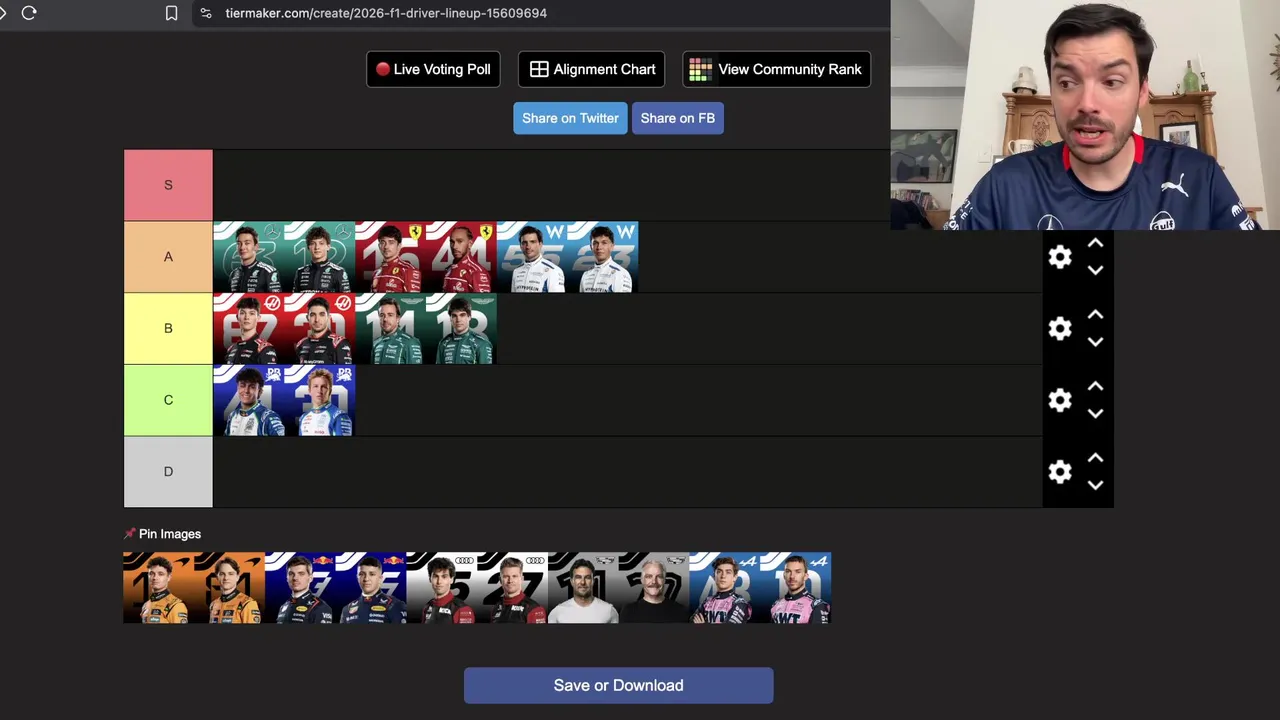Open the Alignment Chart

click(x=592, y=69)
